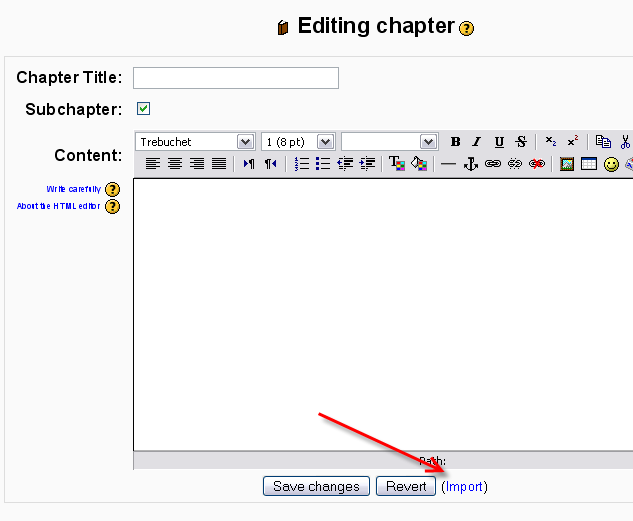Follow the Import link
Screen dimensions: 633x521
point(464,487)
